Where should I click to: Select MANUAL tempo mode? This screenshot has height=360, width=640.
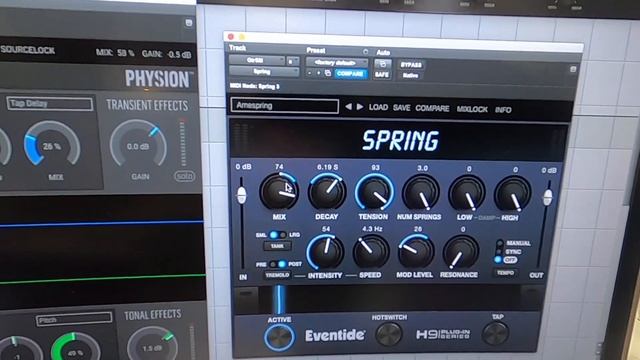(x=499, y=243)
